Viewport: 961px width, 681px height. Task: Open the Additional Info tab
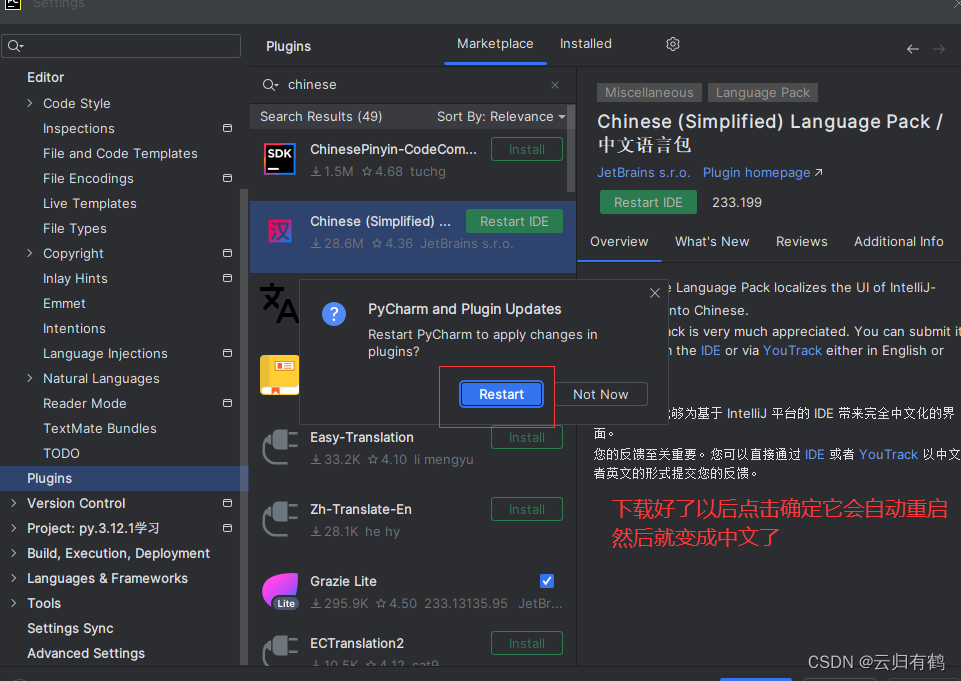tap(898, 242)
